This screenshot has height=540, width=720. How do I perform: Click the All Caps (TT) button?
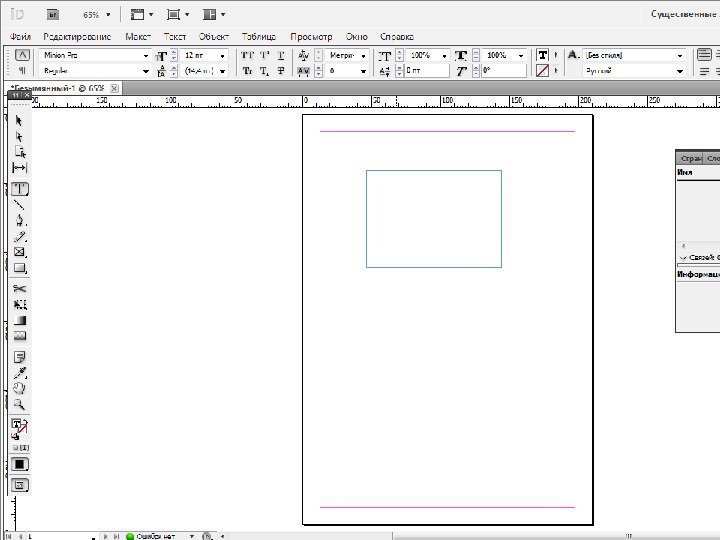247,55
